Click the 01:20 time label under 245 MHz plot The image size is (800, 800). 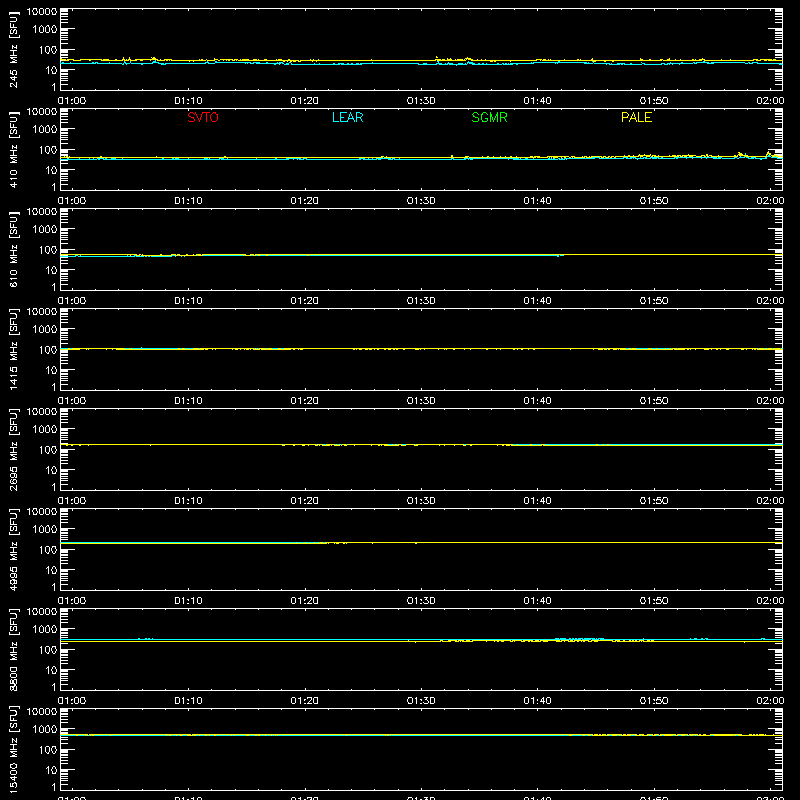pyautogui.click(x=305, y=101)
